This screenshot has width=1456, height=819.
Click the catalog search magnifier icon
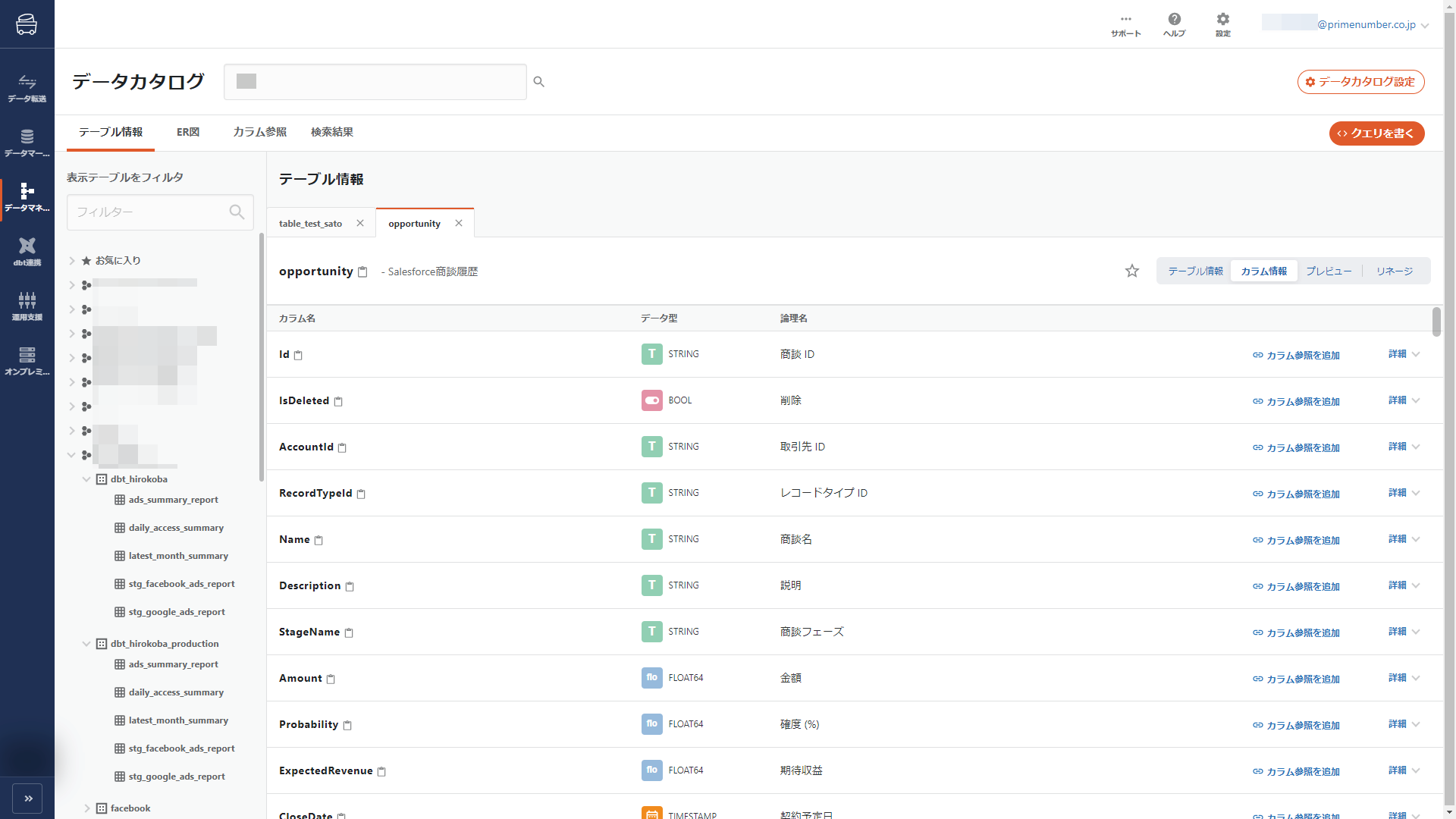point(538,82)
